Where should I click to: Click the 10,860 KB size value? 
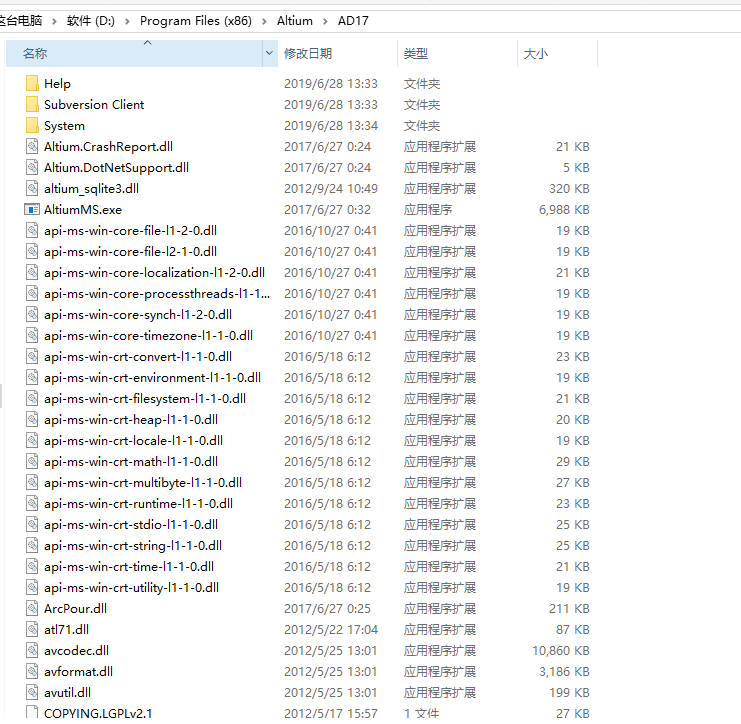[x=561, y=650]
